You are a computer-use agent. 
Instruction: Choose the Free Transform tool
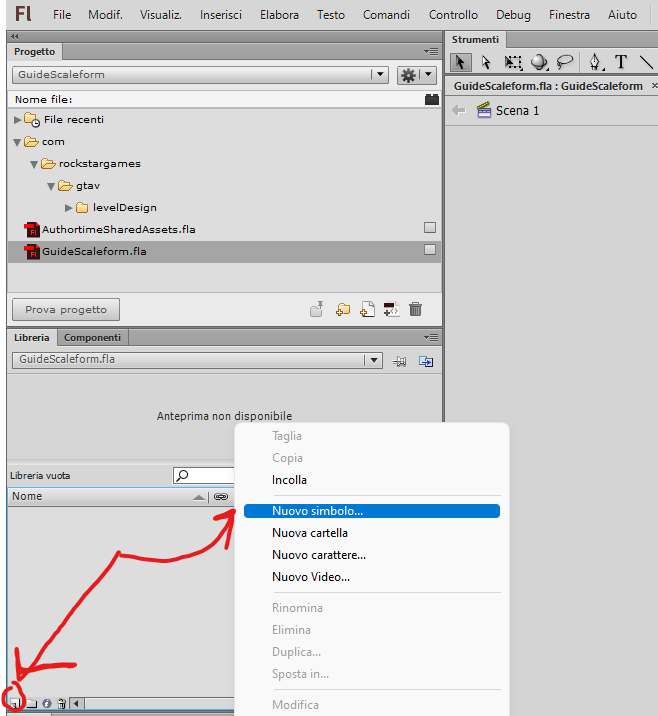coord(513,62)
